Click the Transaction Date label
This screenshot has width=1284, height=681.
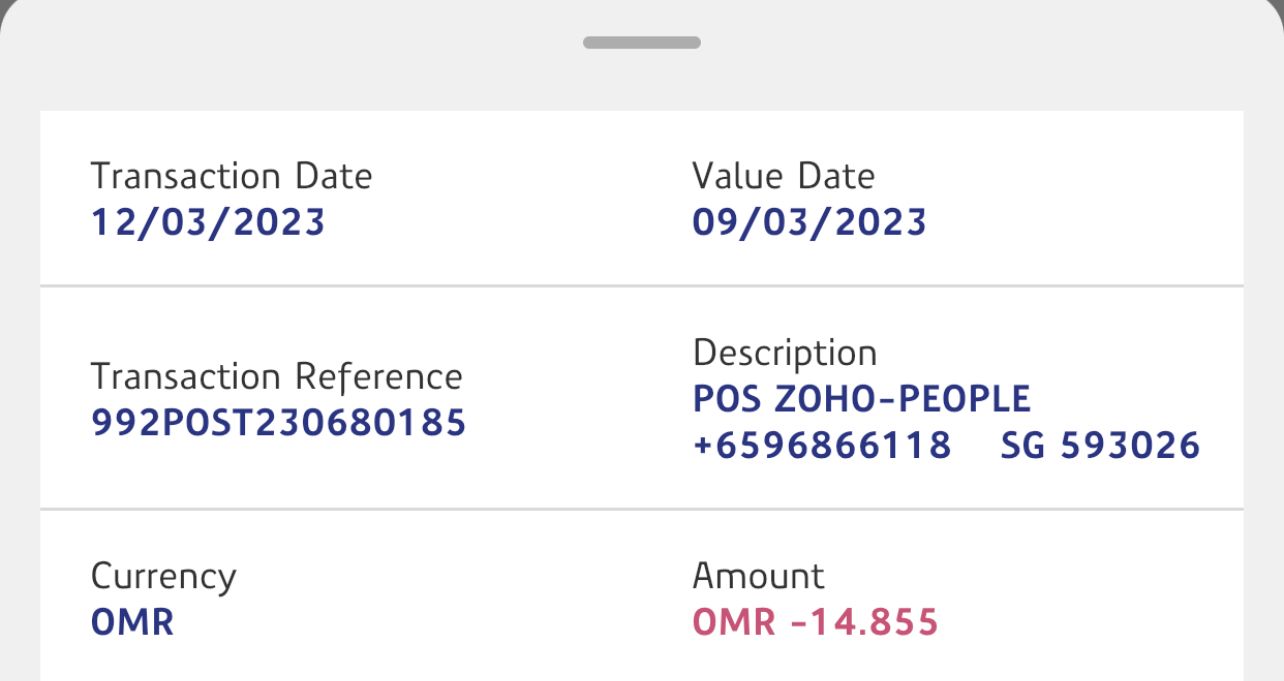tap(231, 177)
